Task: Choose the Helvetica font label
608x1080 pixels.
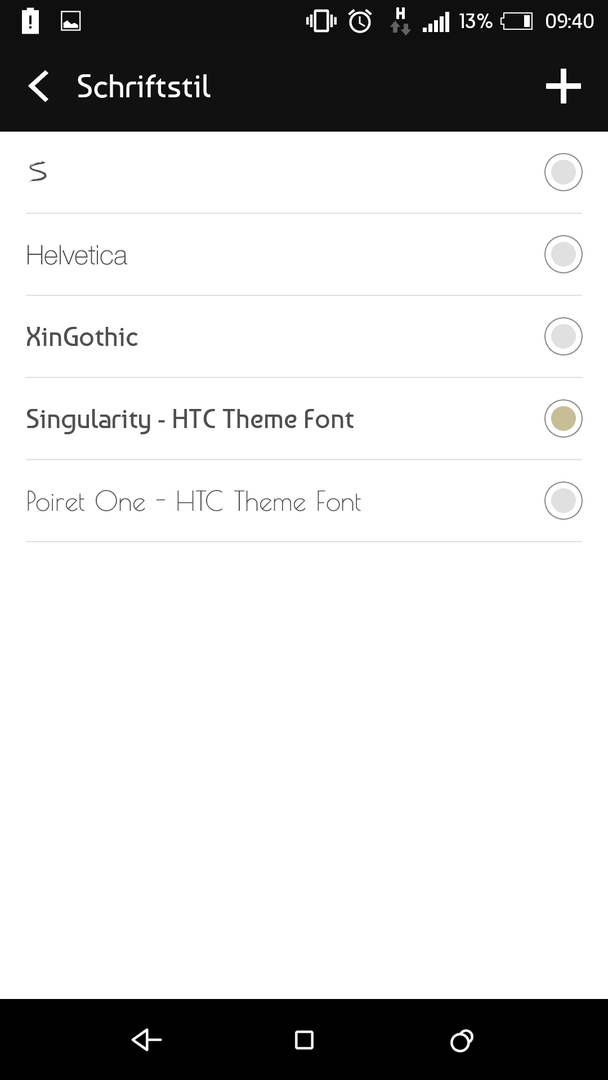Action: 76,256
